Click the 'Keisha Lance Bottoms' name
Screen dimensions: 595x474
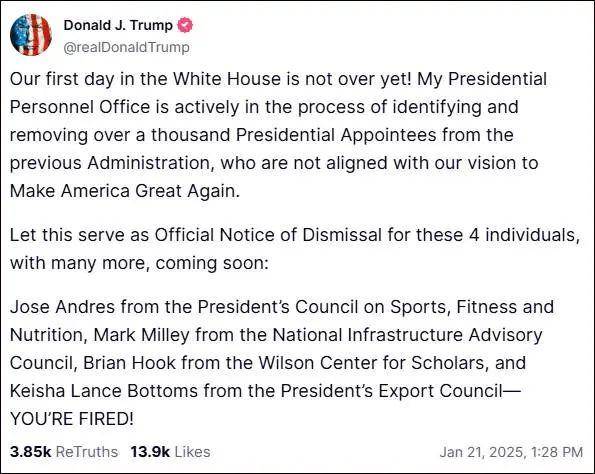point(104,391)
